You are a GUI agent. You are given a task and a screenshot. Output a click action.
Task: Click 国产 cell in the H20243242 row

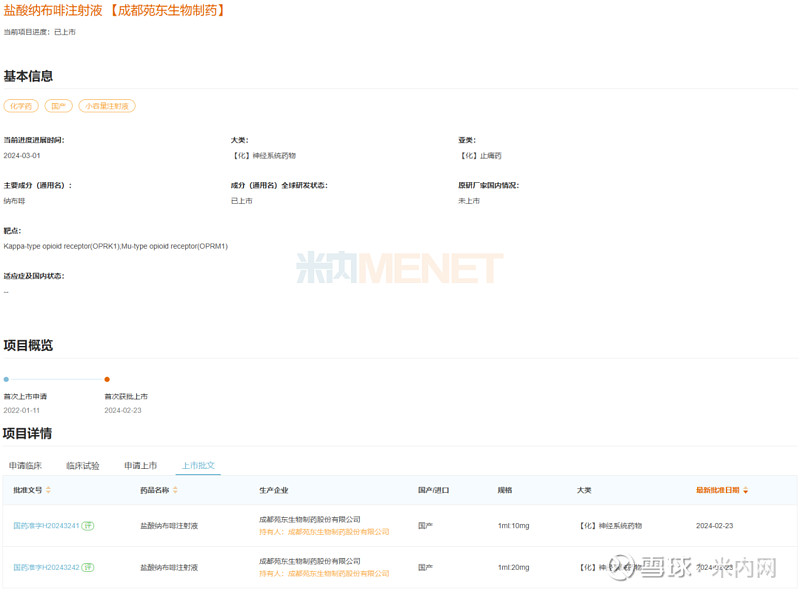point(425,568)
